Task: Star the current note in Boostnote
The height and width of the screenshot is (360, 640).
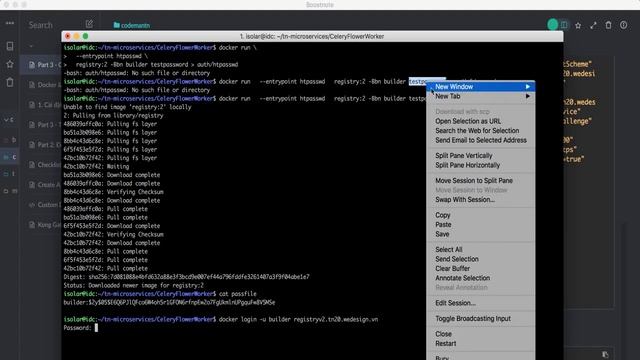Action: click(x=578, y=25)
